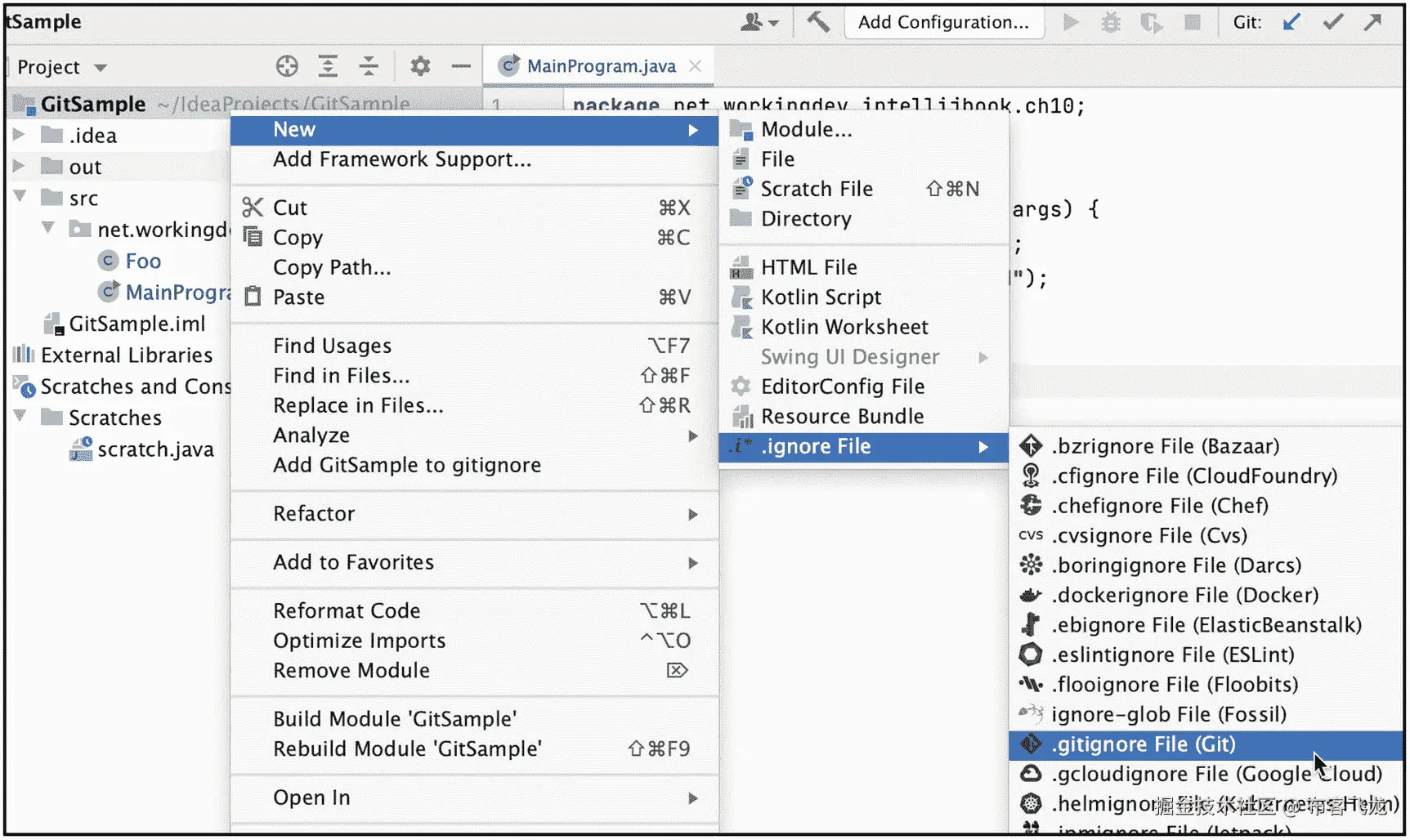Open Add to Favorites submenu

[474, 562]
